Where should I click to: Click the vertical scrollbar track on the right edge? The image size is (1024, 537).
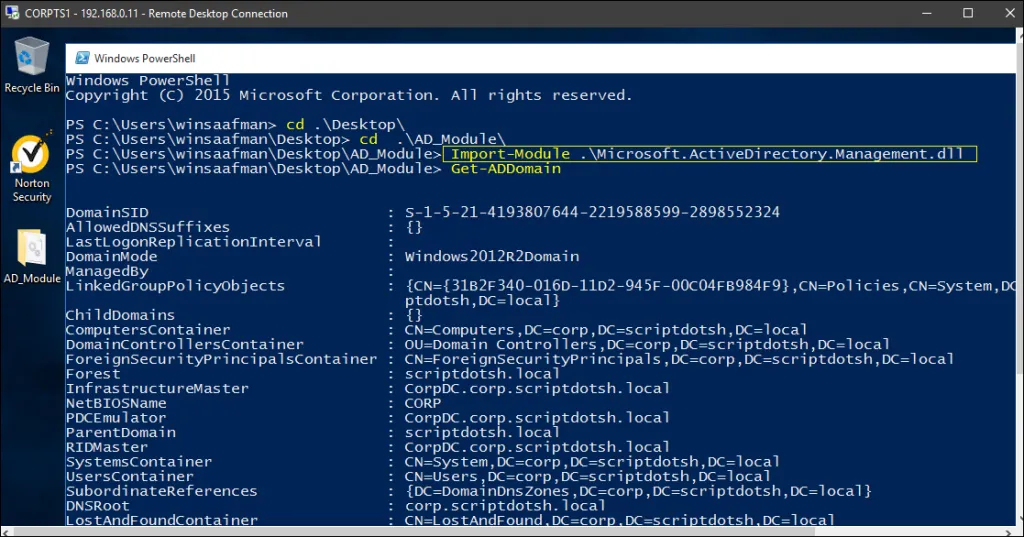pyautogui.click(x=1020, y=281)
